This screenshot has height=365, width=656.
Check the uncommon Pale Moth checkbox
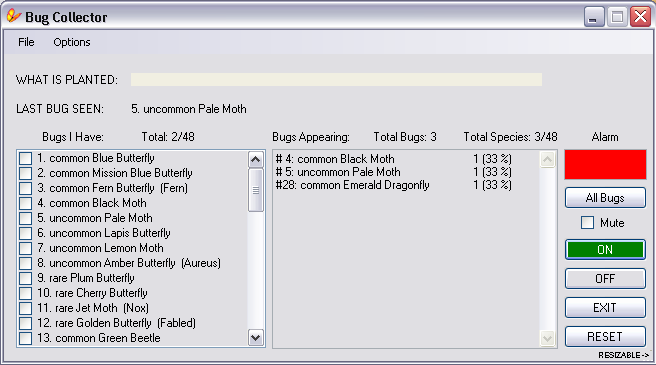[x=26, y=218]
